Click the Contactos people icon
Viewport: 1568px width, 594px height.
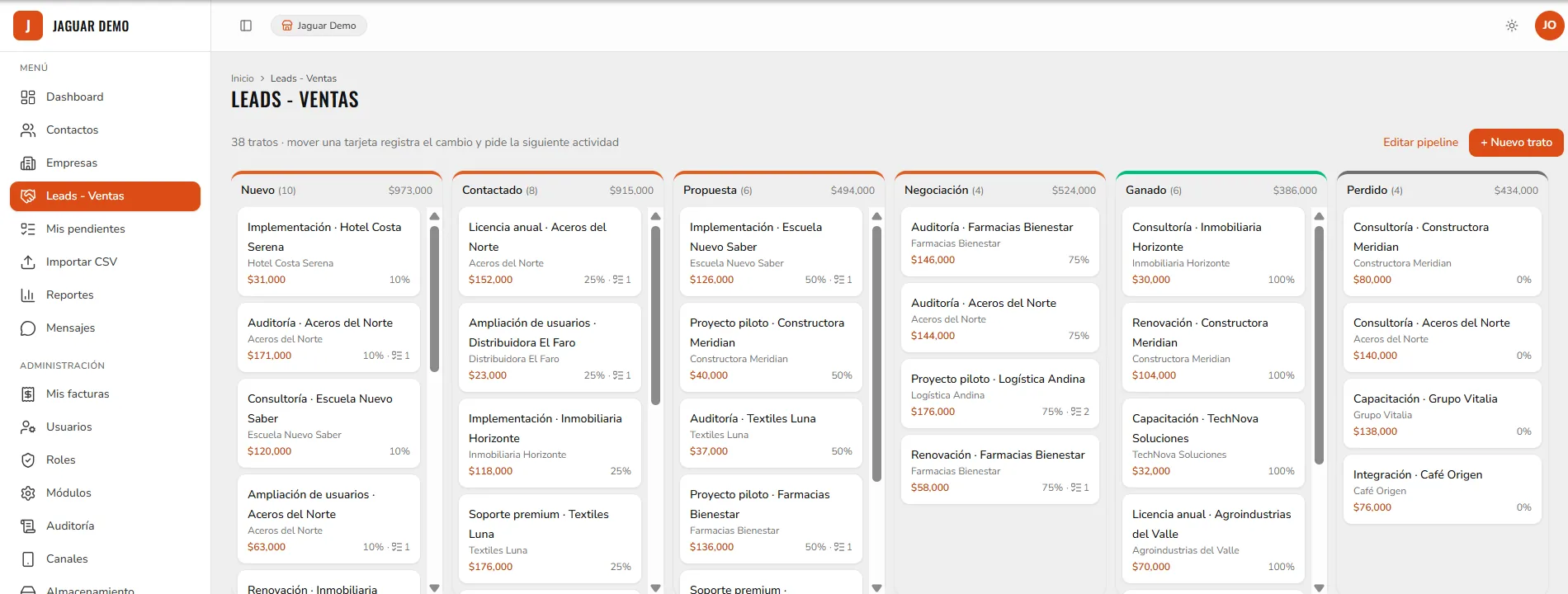tap(28, 130)
